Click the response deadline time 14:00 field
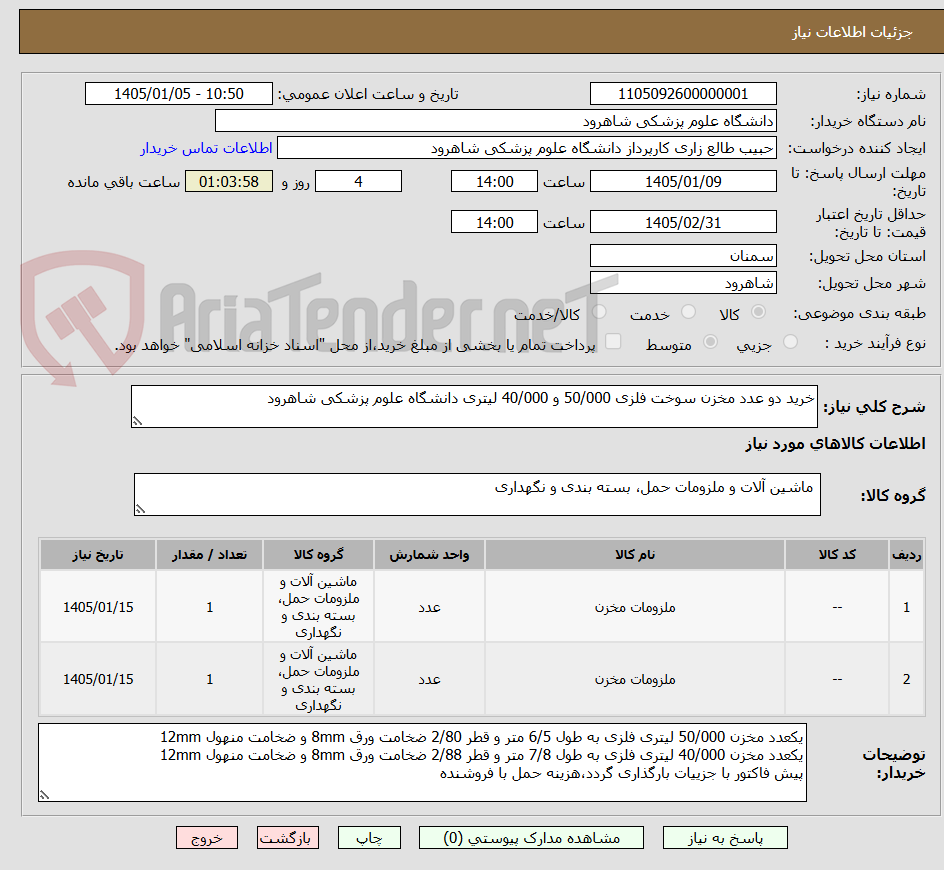This screenshot has height=870, width=944. [494, 181]
